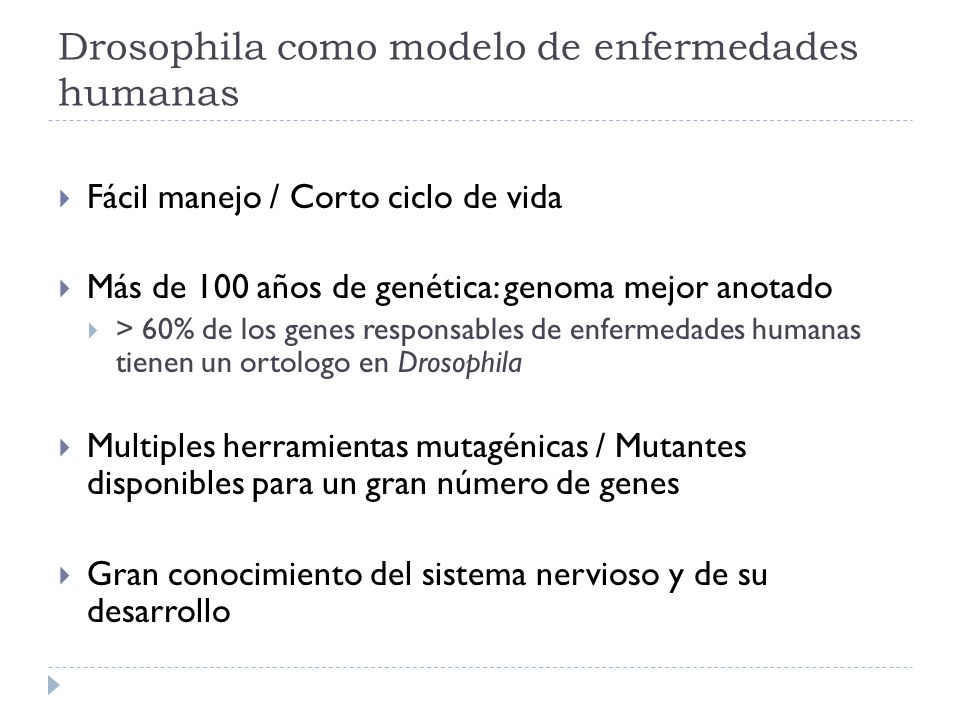
Task: Click the 'Fácil manejo / Corto ciclo de vida' line
Action: pos(324,198)
